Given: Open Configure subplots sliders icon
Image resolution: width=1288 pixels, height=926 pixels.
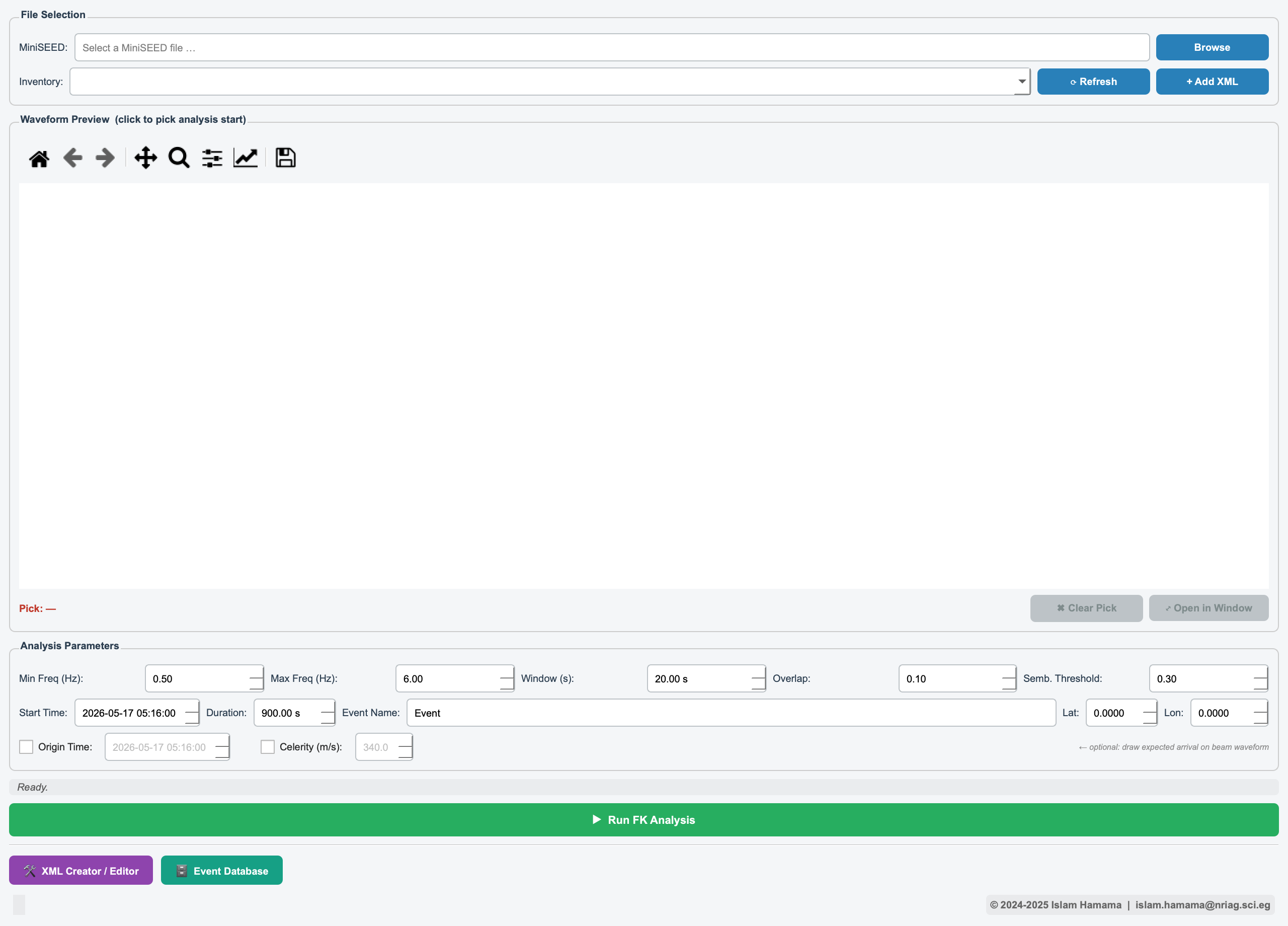Looking at the screenshot, I should point(212,158).
